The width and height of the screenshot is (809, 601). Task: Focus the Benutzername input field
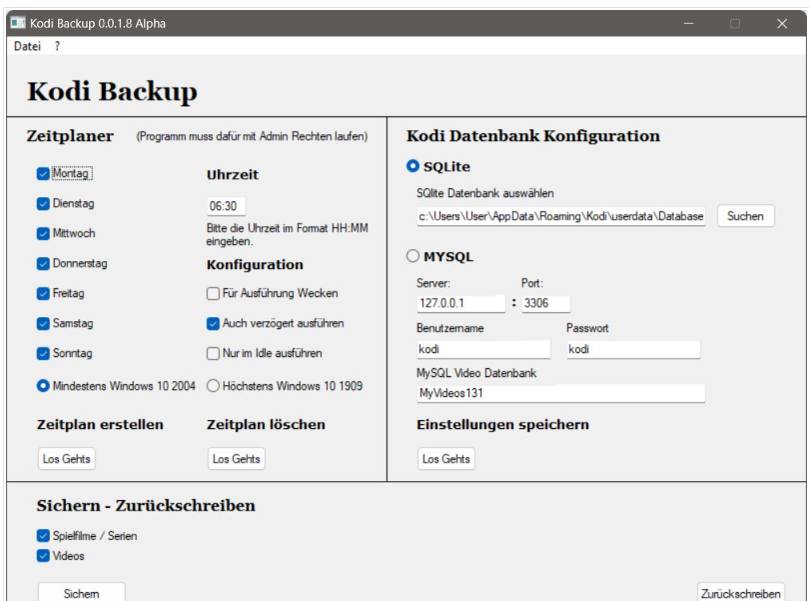coord(483,349)
